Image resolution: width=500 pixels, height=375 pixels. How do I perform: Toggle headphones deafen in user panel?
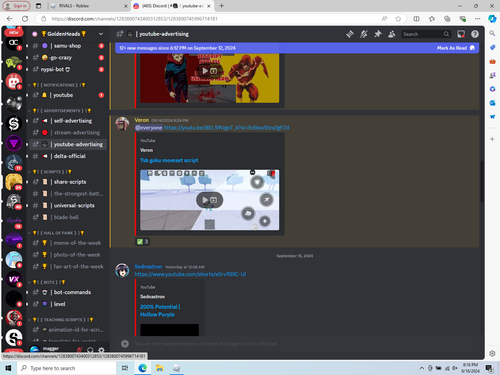(x=90, y=350)
